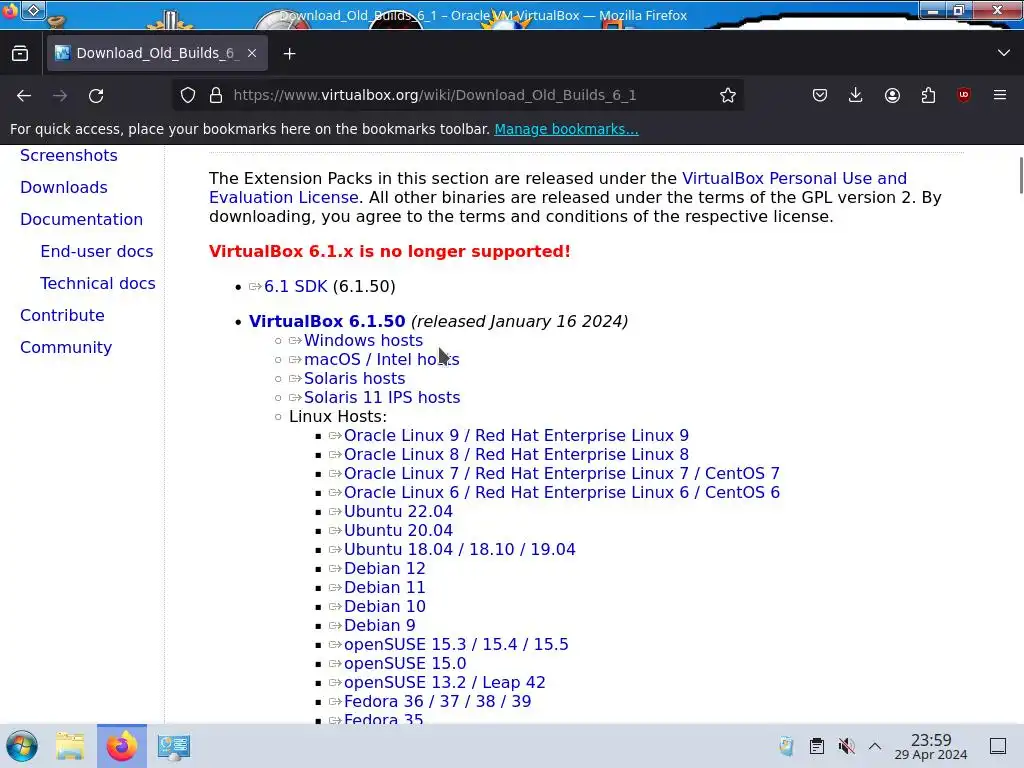Open Screenshots in the sidebar

(69, 155)
